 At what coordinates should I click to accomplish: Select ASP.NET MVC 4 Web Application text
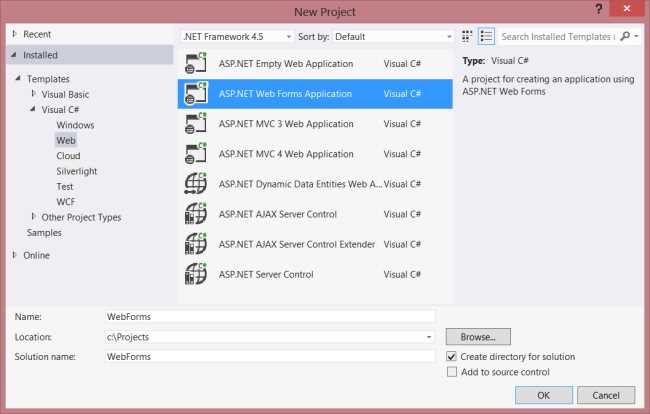pyautogui.click(x=286, y=154)
